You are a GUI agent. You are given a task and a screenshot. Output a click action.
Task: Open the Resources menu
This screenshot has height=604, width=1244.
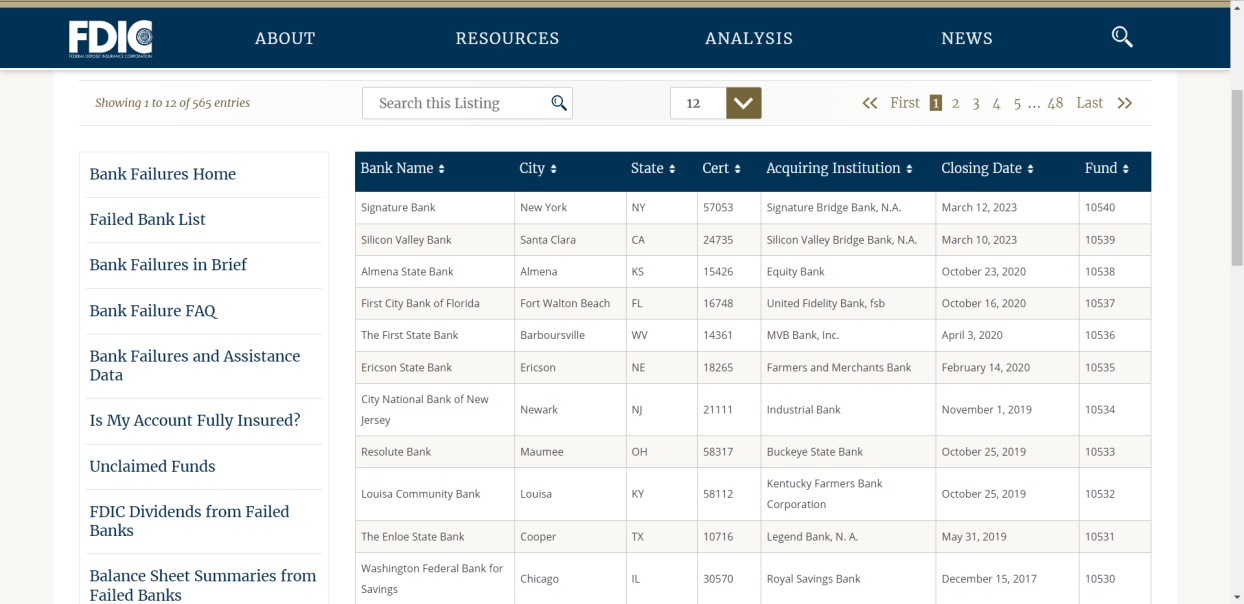[x=507, y=38]
